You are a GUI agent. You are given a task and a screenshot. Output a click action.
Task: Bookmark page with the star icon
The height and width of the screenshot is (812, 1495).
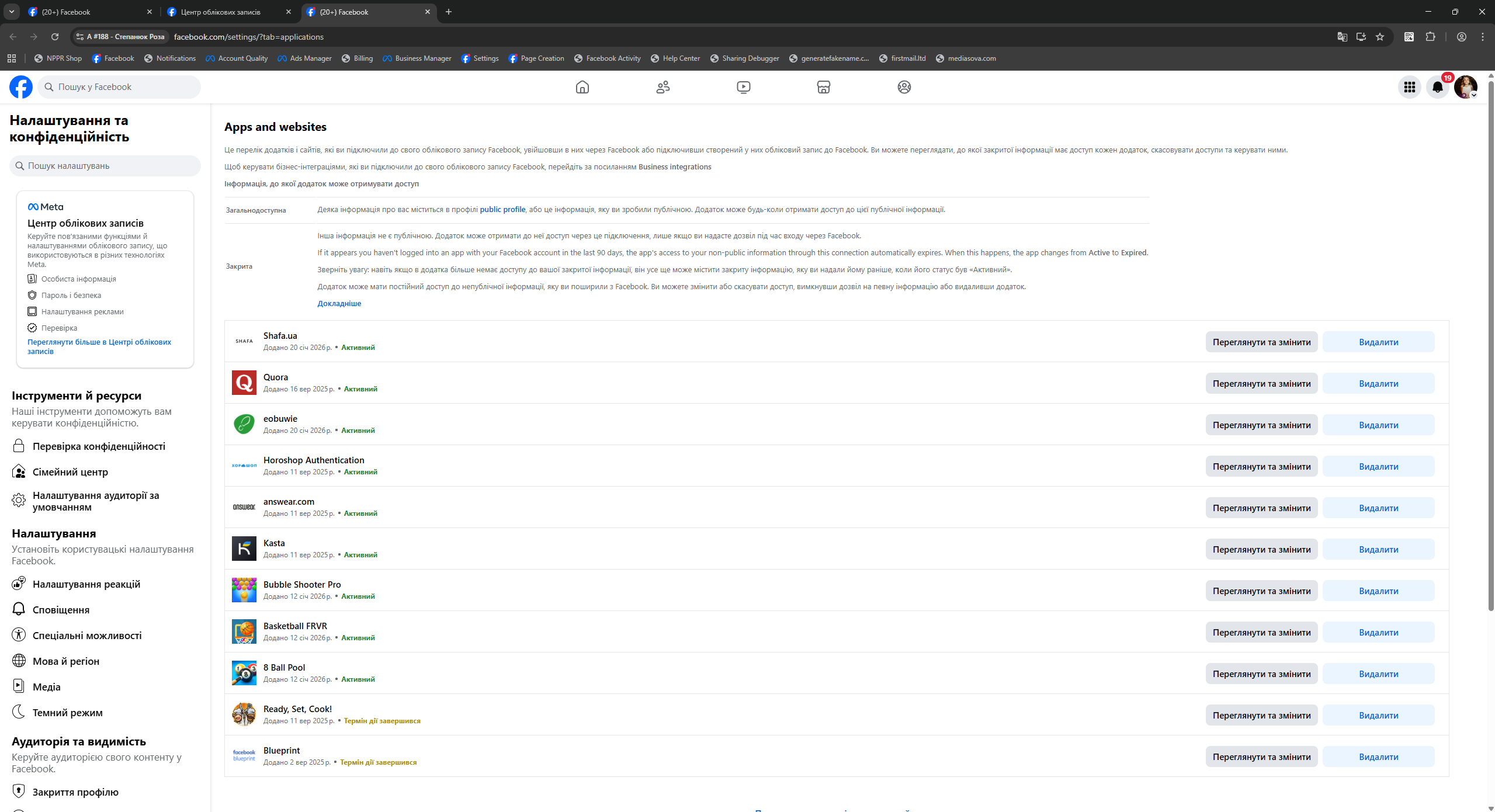(x=1379, y=37)
